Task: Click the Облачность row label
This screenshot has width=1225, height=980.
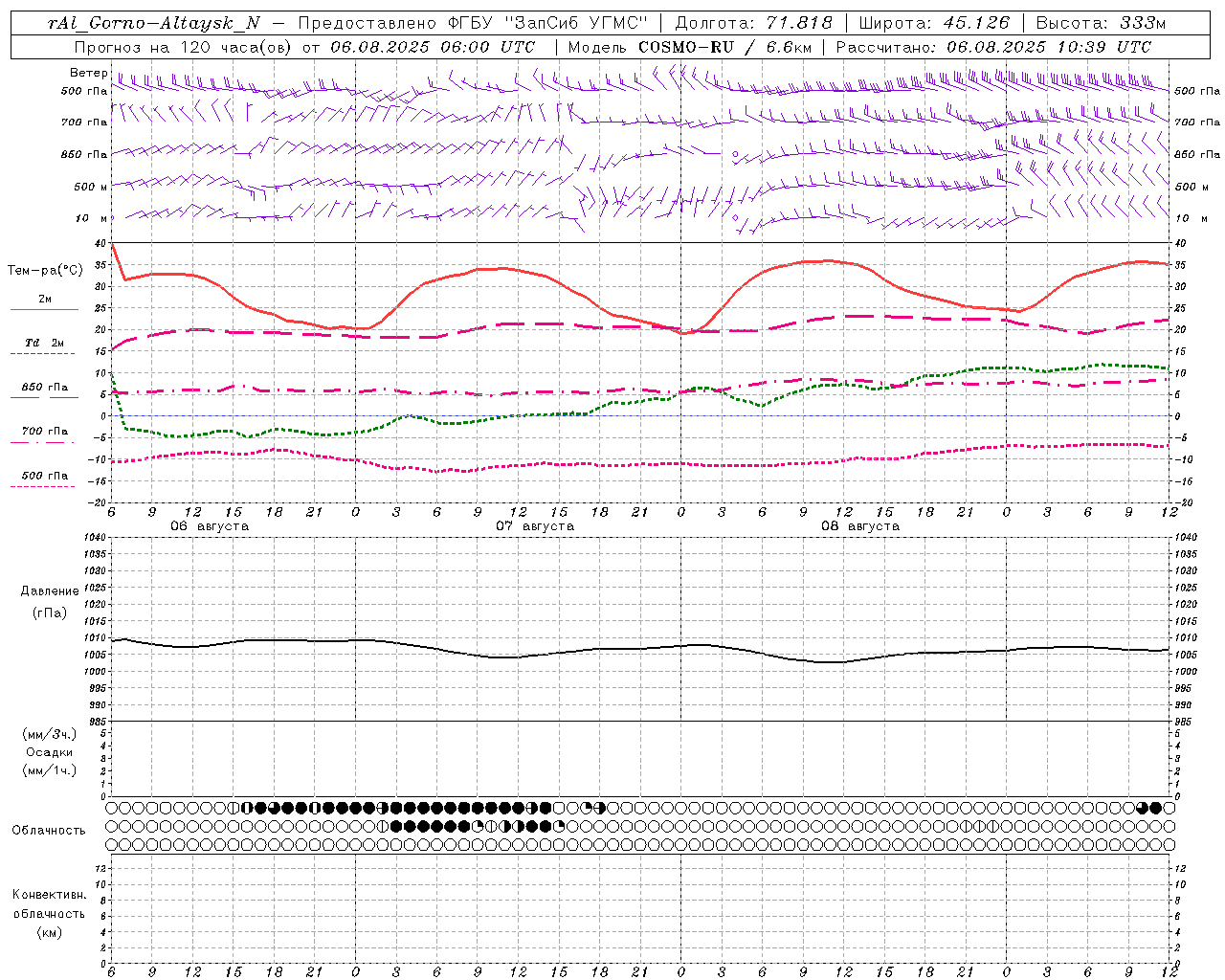Action: click(x=49, y=831)
